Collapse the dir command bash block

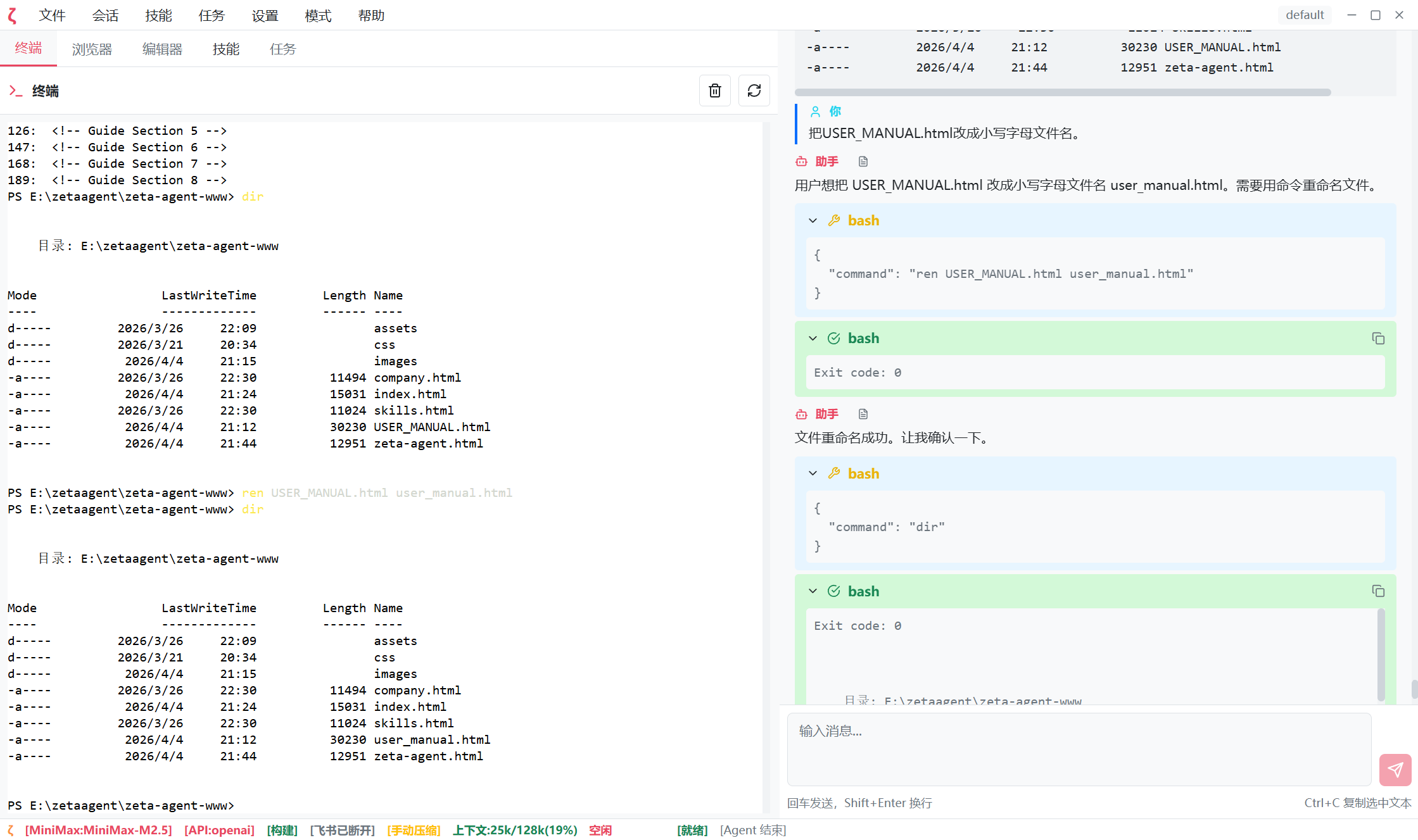click(813, 473)
